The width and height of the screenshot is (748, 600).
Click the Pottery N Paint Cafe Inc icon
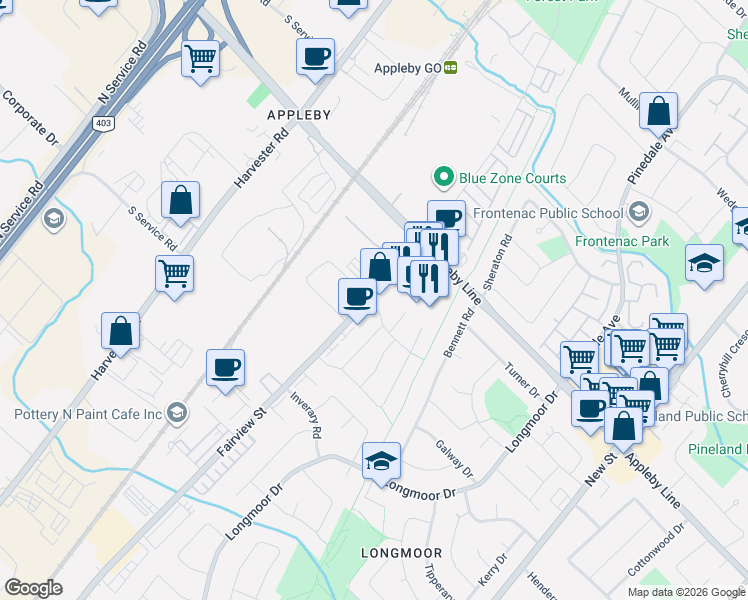click(x=177, y=413)
